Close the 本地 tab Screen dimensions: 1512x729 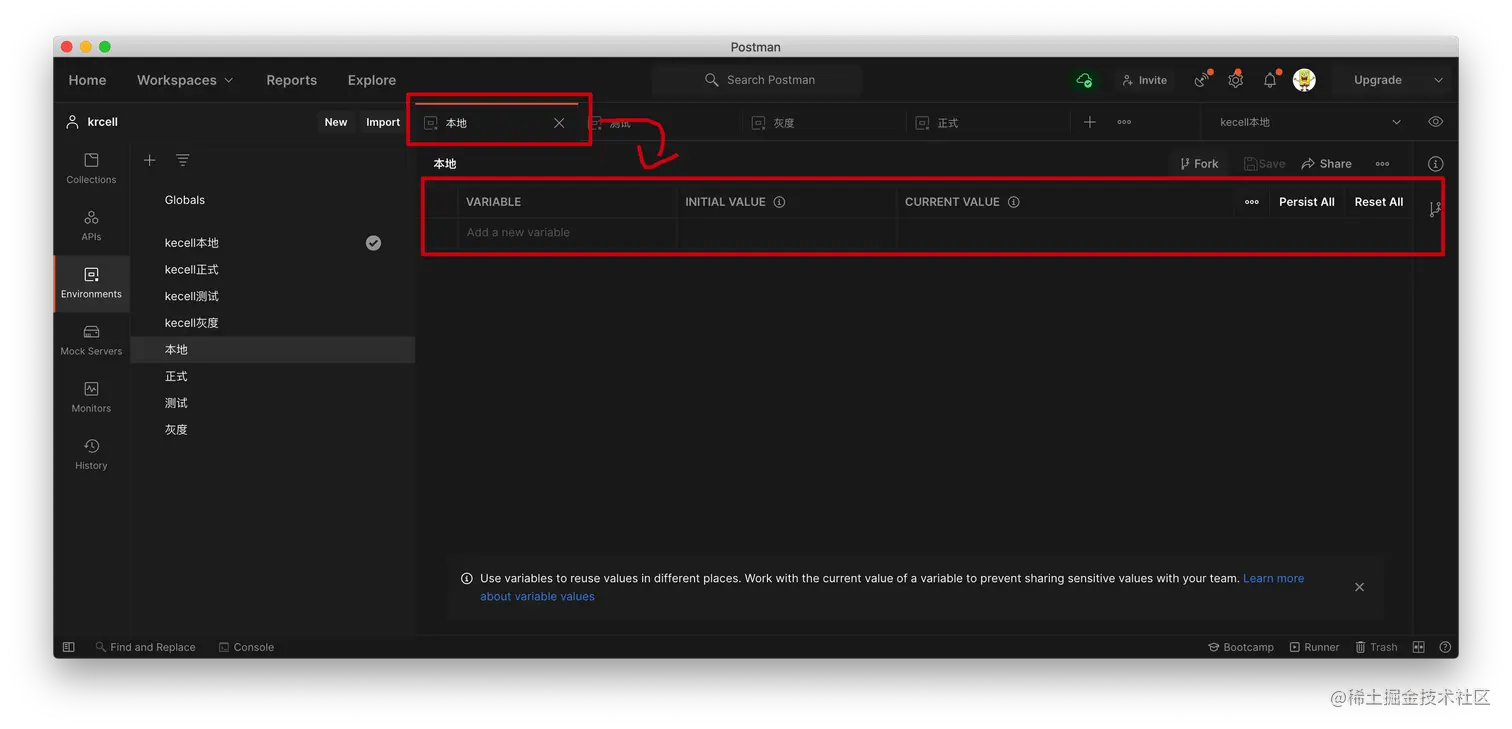pos(559,123)
